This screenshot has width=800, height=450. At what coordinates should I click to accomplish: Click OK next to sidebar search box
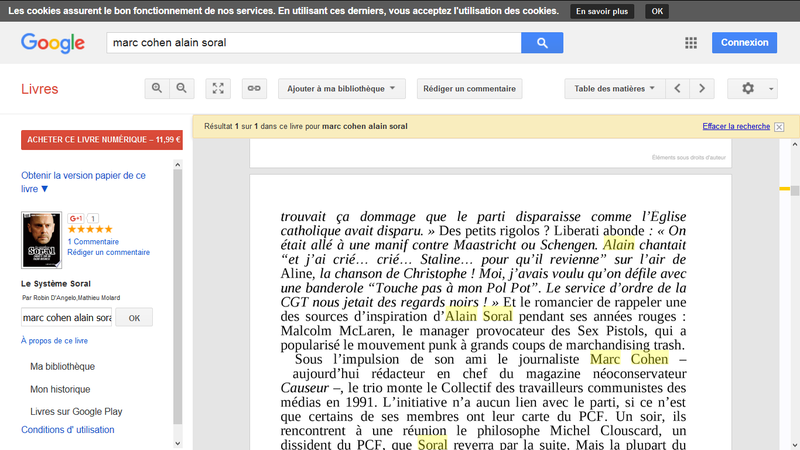(x=134, y=318)
